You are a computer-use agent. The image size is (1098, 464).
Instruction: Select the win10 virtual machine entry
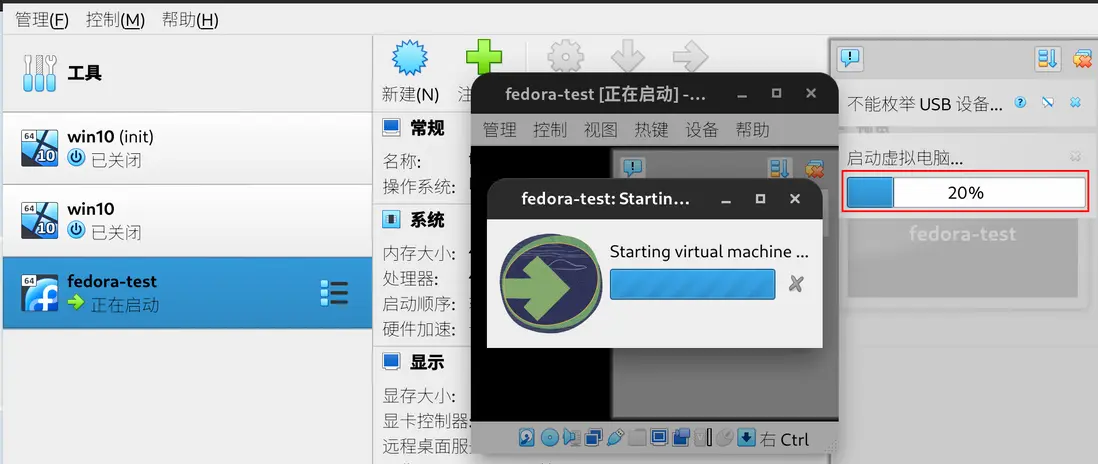tap(188, 220)
